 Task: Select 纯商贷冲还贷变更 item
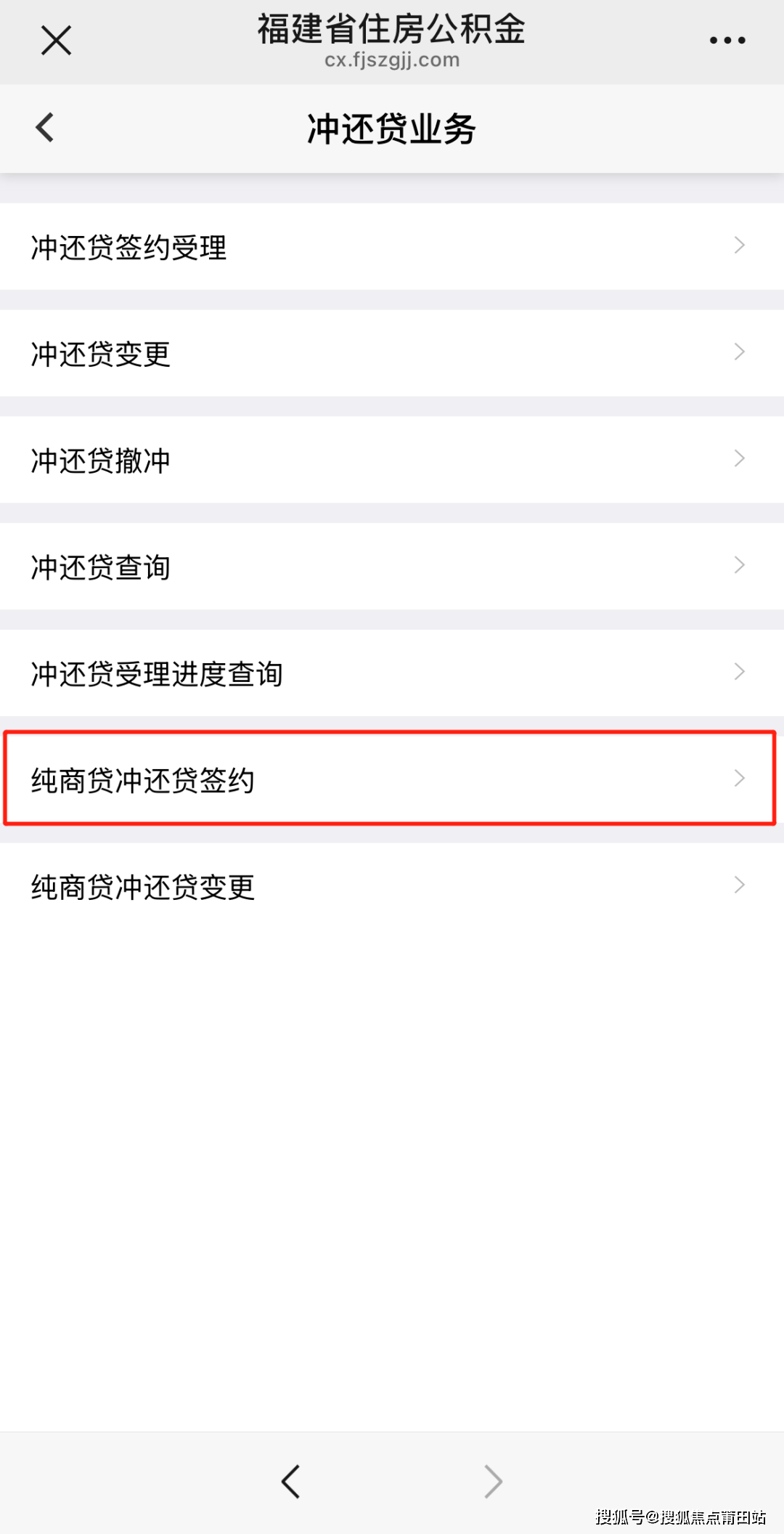click(x=143, y=887)
